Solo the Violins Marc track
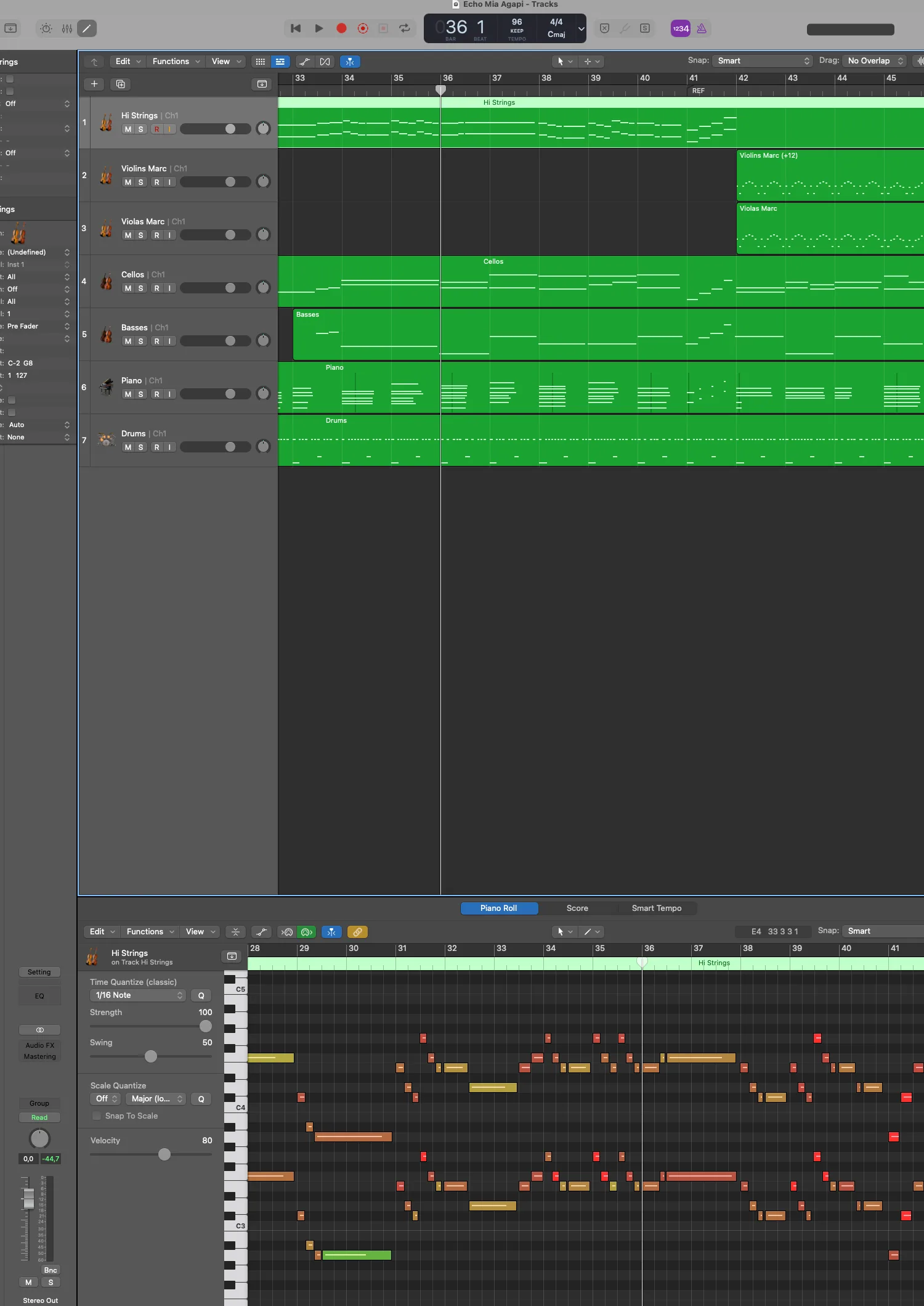Screen dimensions: 924x1306 [x=141, y=182]
